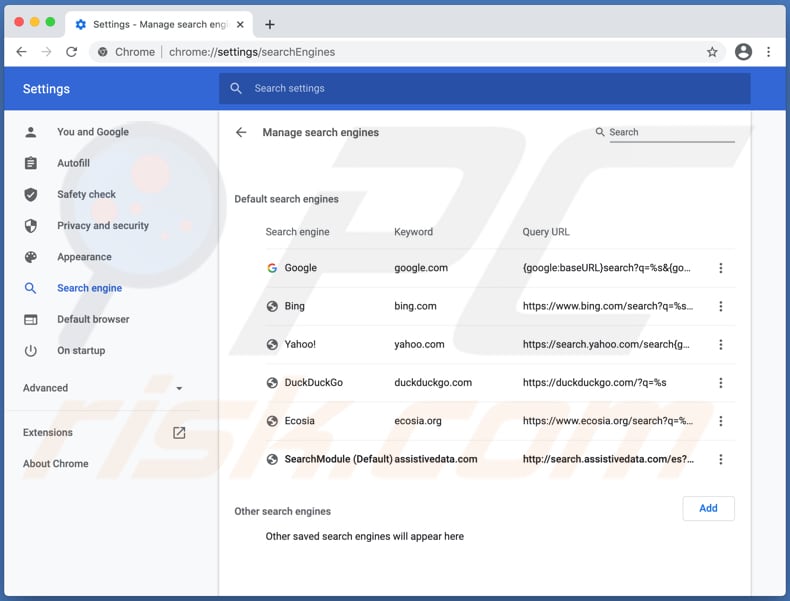Open more actions for DuckDuckGo

720,383
